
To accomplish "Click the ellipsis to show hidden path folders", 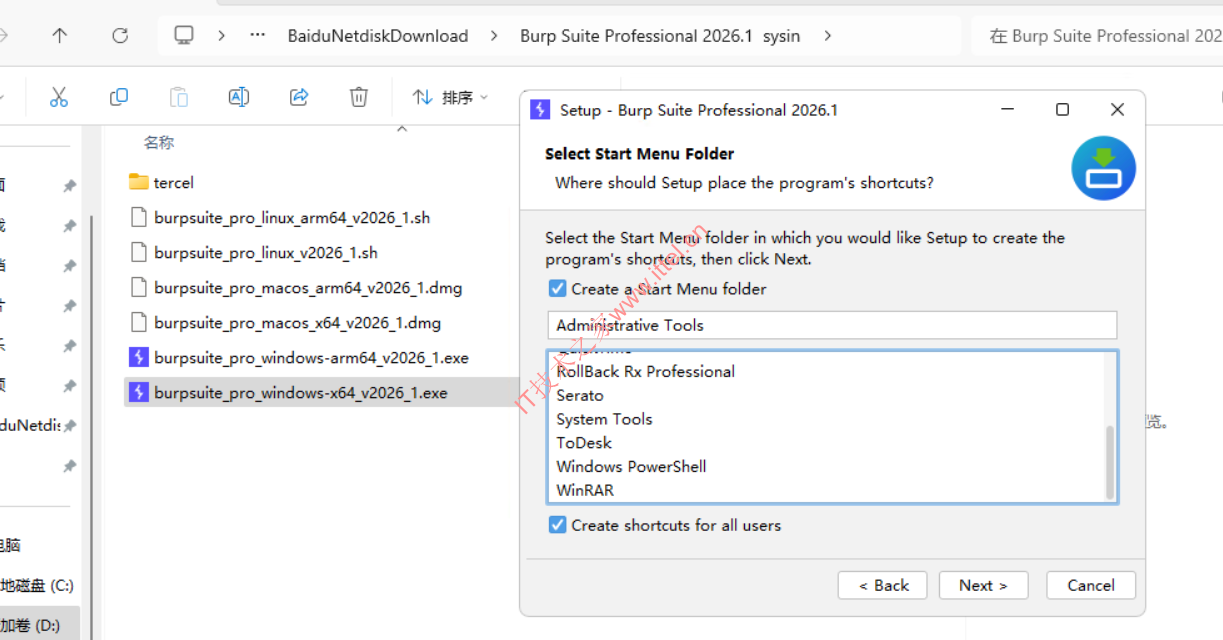I will point(258,36).
